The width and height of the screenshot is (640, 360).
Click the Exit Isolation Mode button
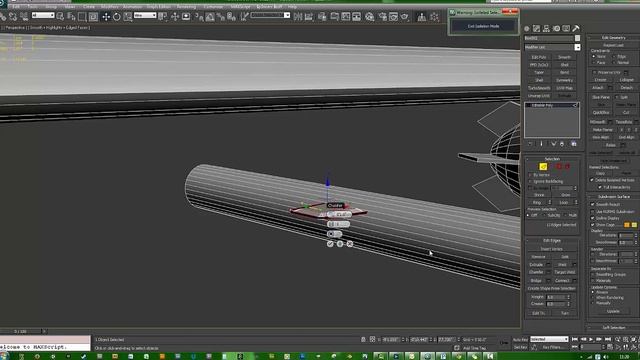point(483,26)
